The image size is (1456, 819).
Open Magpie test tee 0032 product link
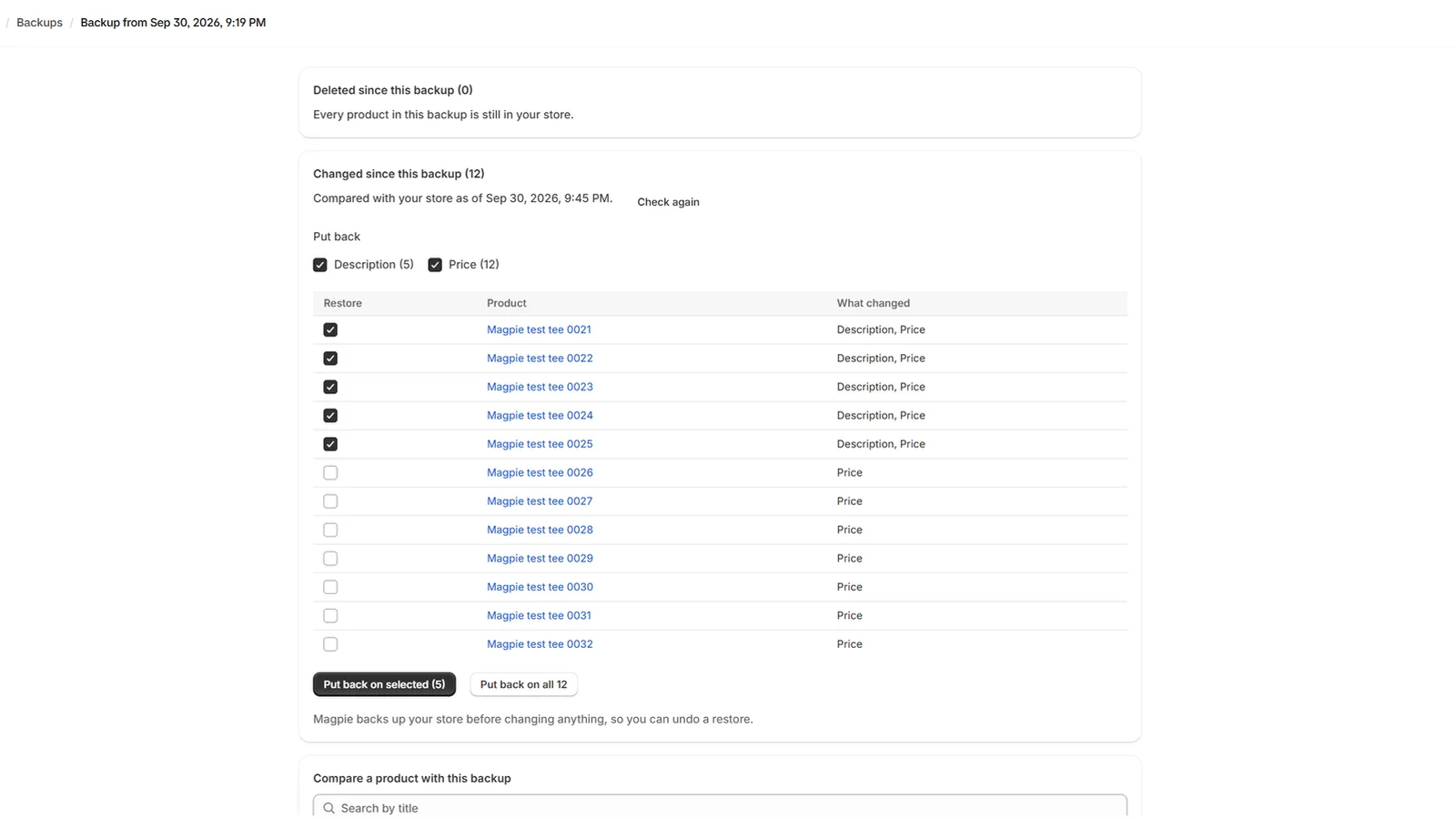(x=540, y=644)
